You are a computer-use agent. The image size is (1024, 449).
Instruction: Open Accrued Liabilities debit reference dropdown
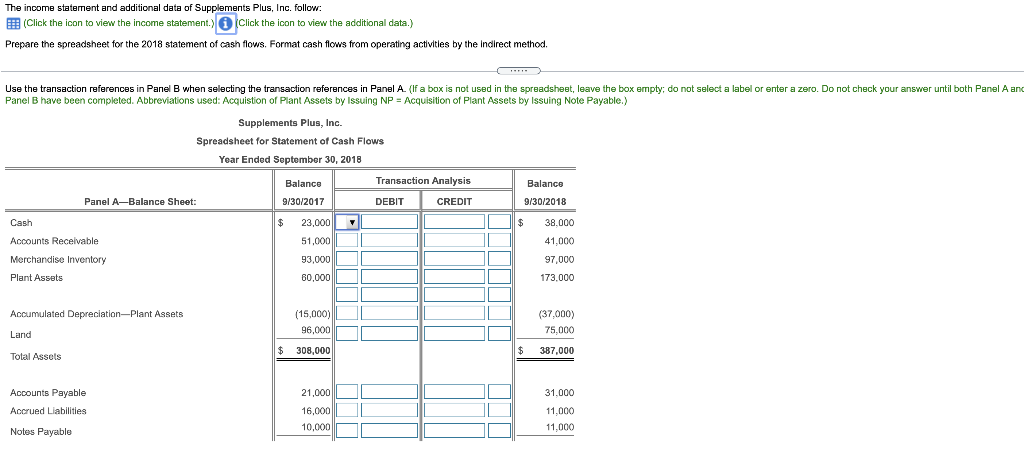[x=347, y=410]
